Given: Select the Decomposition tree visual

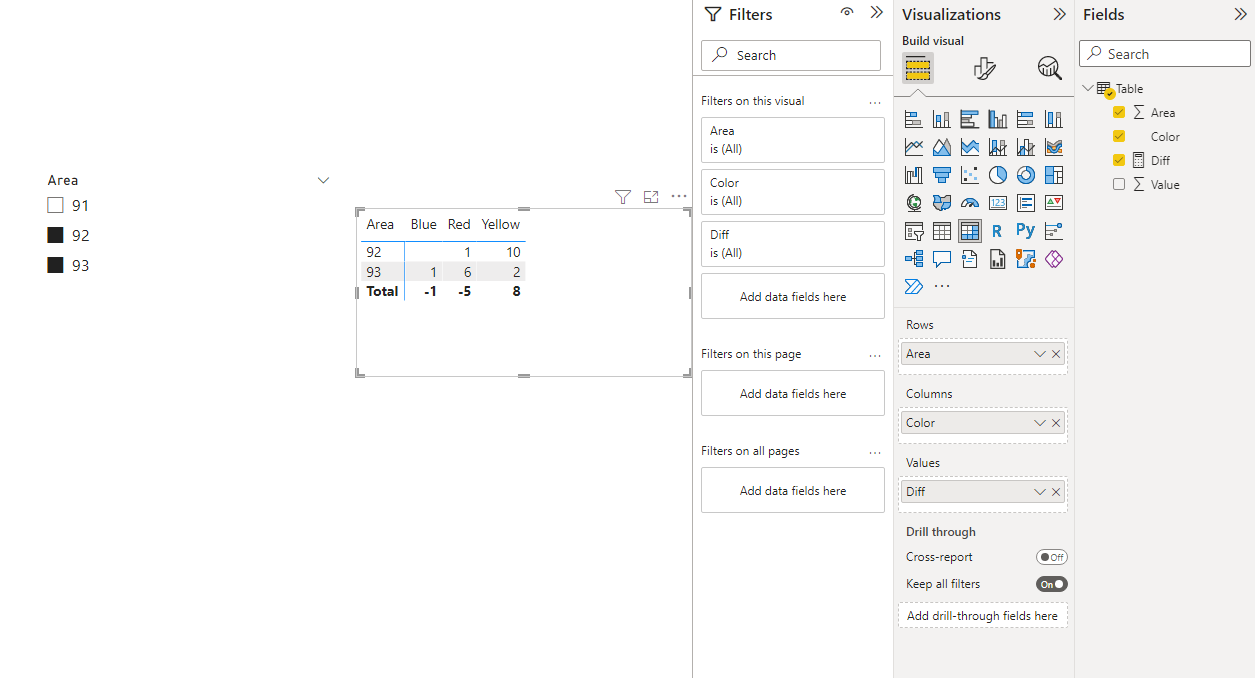Looking at the screenshot, I should [913, 259].
